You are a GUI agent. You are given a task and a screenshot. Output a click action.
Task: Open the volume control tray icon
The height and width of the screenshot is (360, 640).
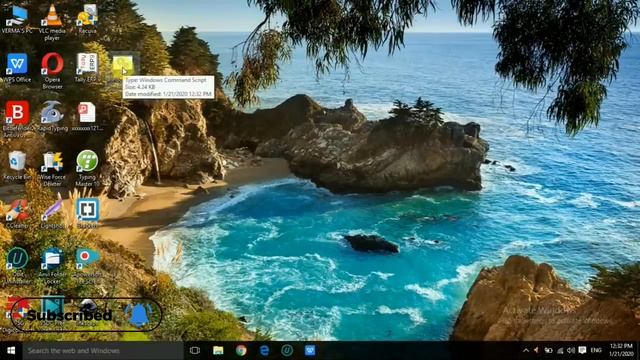(x=571, y=350)
